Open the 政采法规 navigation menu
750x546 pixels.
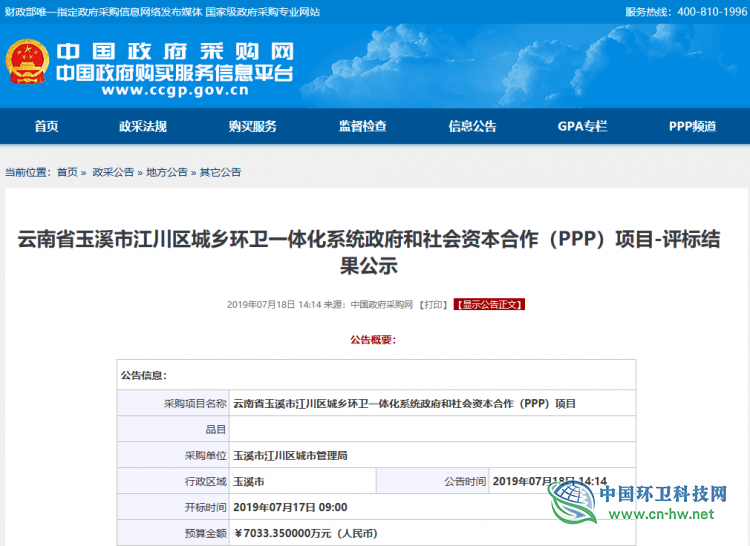tap(143, 126)
